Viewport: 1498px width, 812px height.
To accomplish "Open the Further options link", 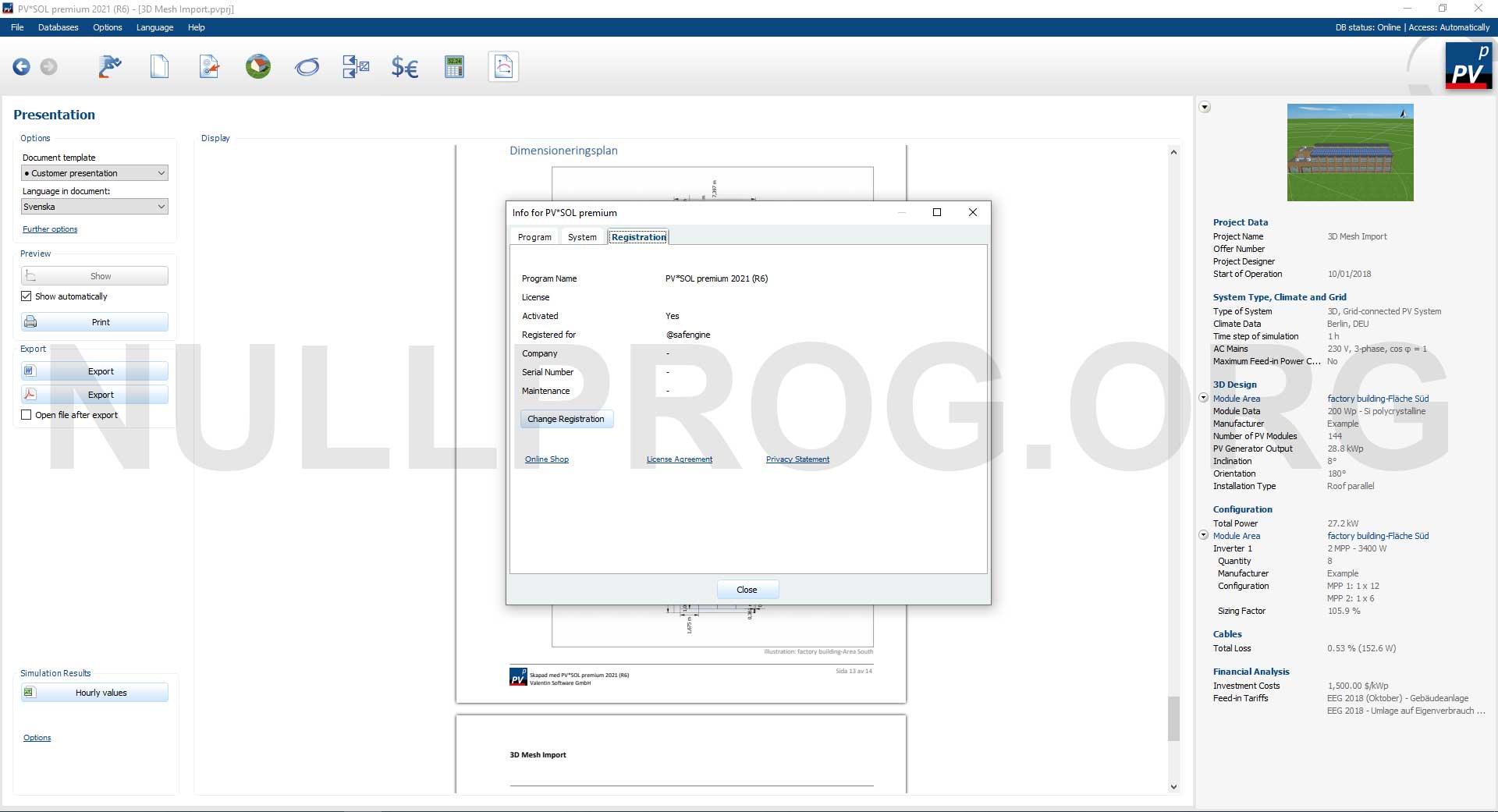I will click(x=50, y=229).
